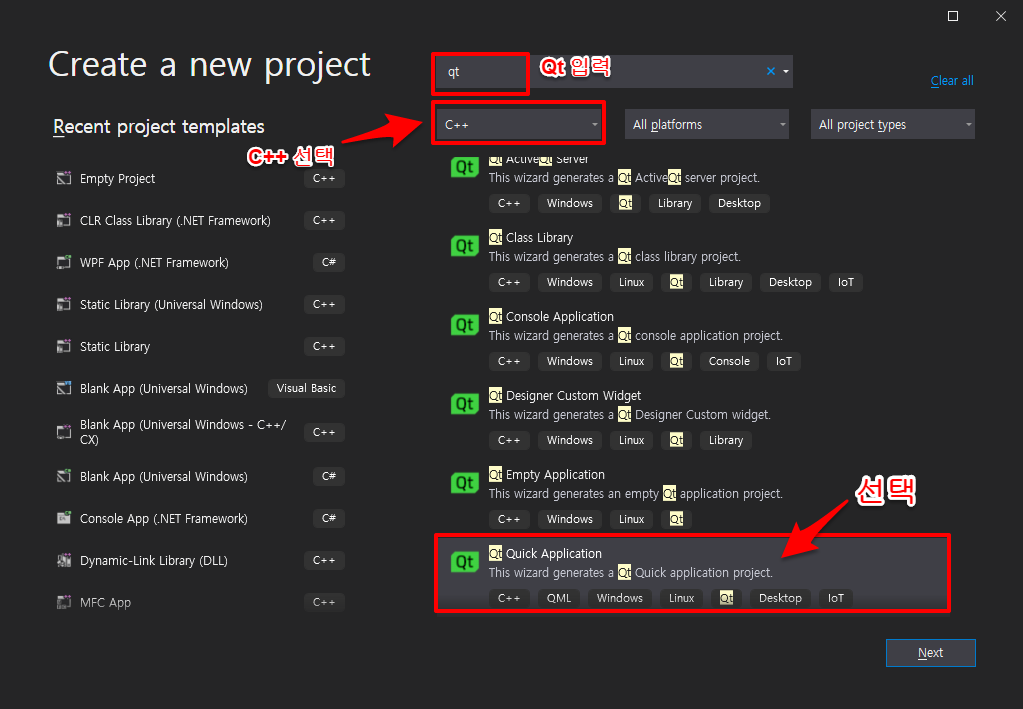Click Desktop tag on Qt Quick Application
Screen dimensions: 1023x709
coord(780,598)
